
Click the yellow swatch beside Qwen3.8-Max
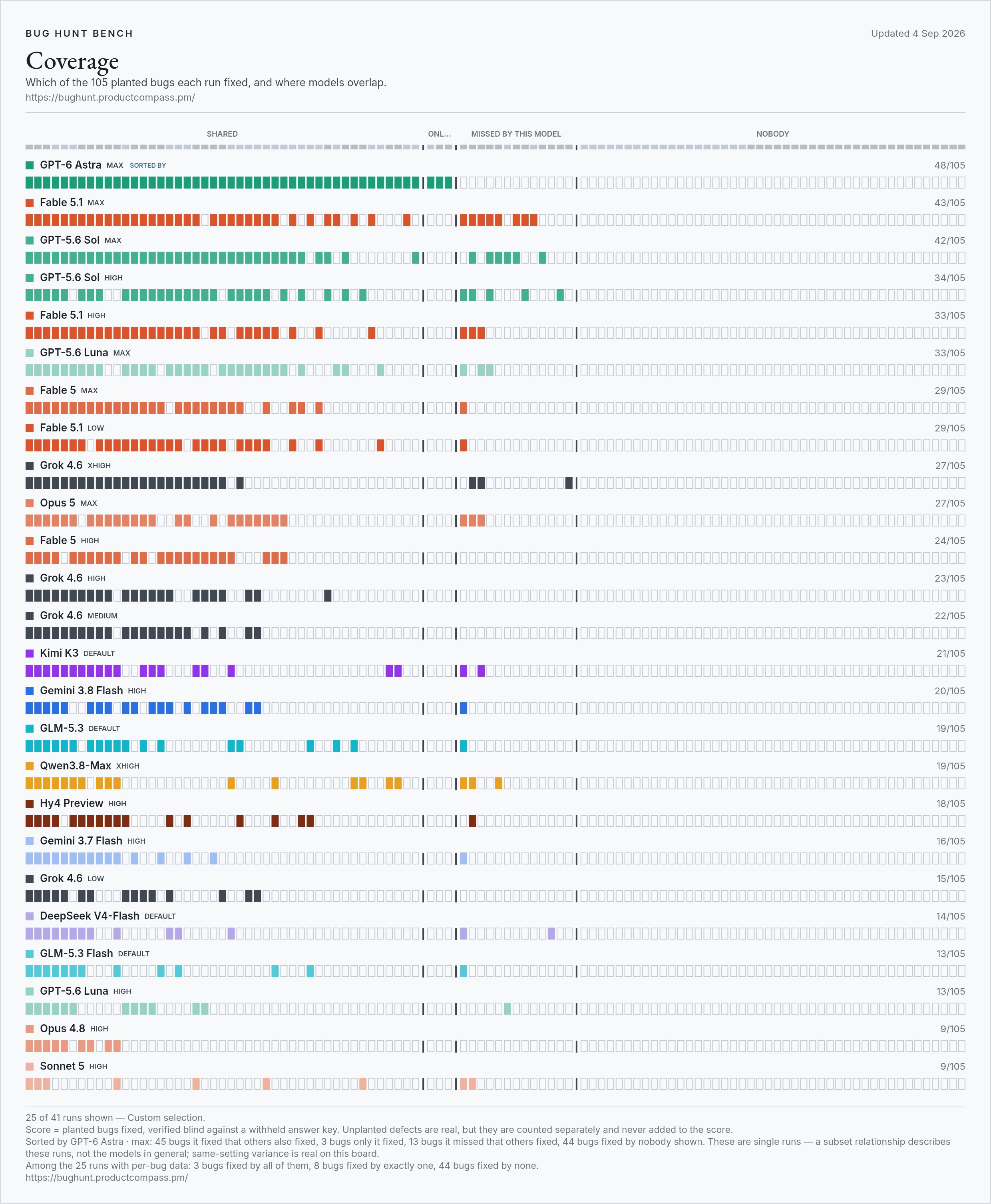[30, 766]
